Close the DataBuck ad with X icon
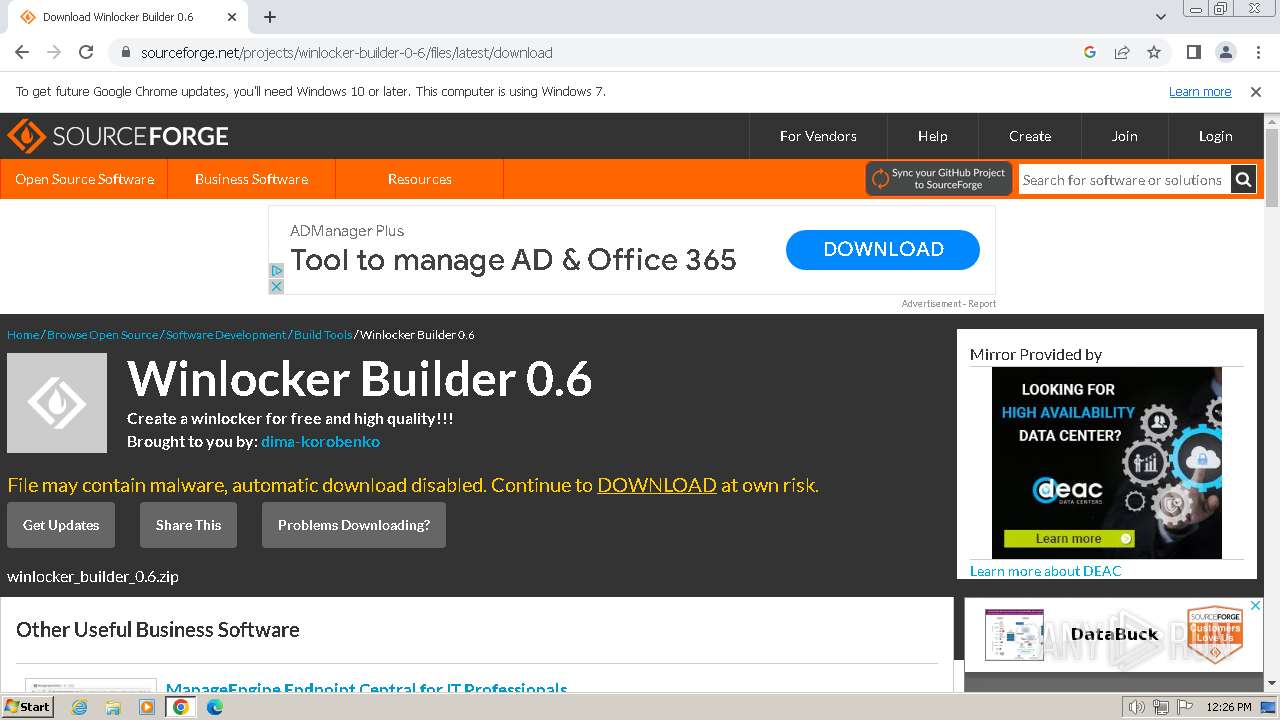The width and height of the screenshot is (1280, 720). point(1256,606)
